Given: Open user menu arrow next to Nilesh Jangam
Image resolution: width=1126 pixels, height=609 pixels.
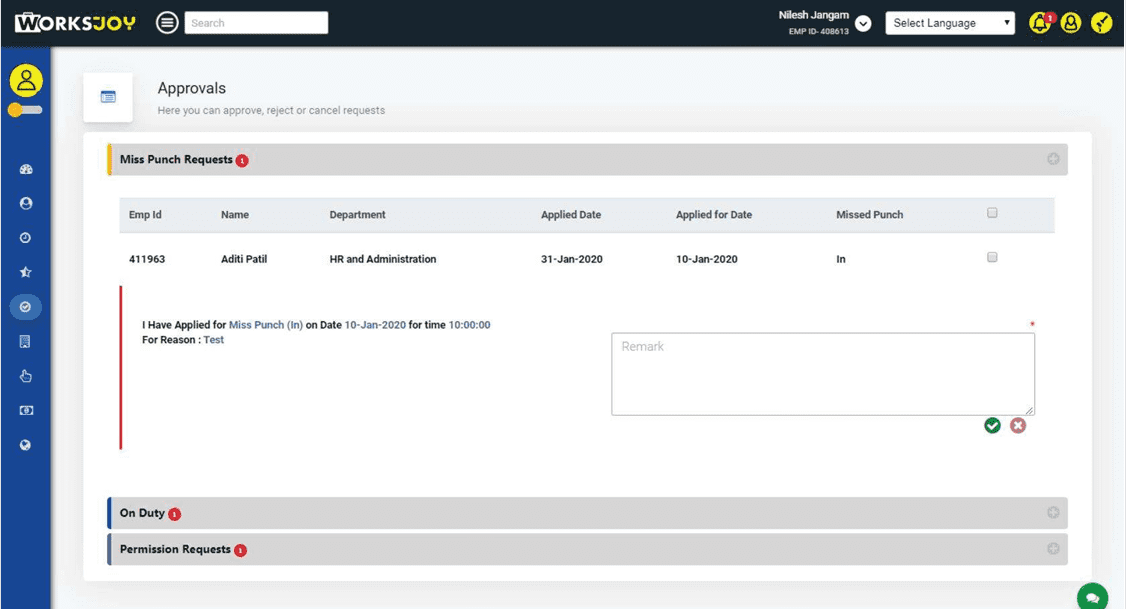Looking at the screenshot, I should click(x=864, y=23).
